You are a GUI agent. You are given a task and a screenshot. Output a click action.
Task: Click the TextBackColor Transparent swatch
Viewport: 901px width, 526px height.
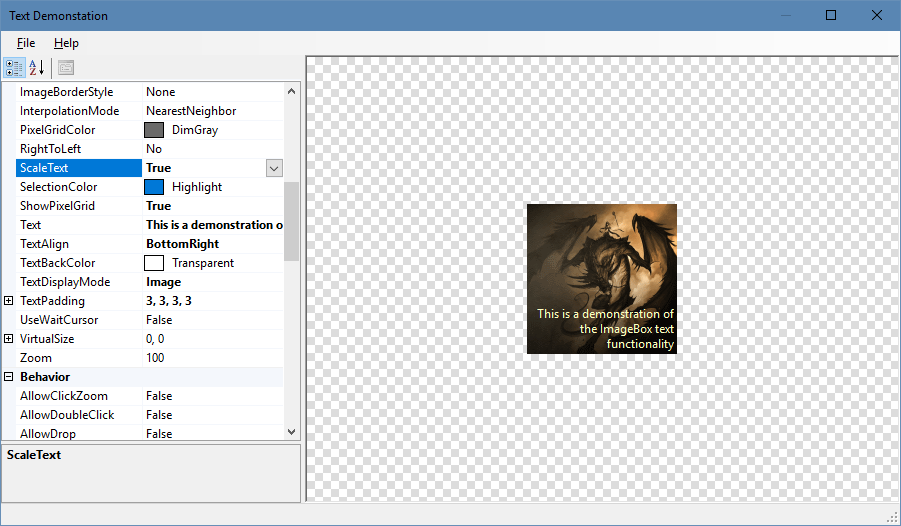(154, 263)
